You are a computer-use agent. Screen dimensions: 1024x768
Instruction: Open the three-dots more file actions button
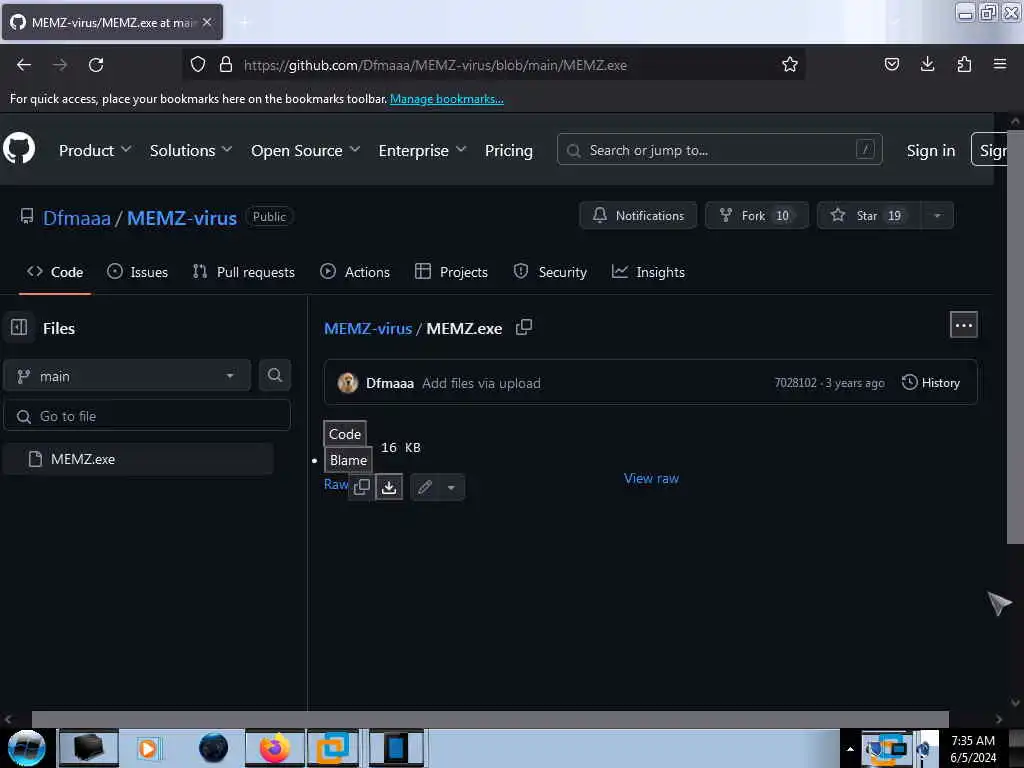point(963,325)
